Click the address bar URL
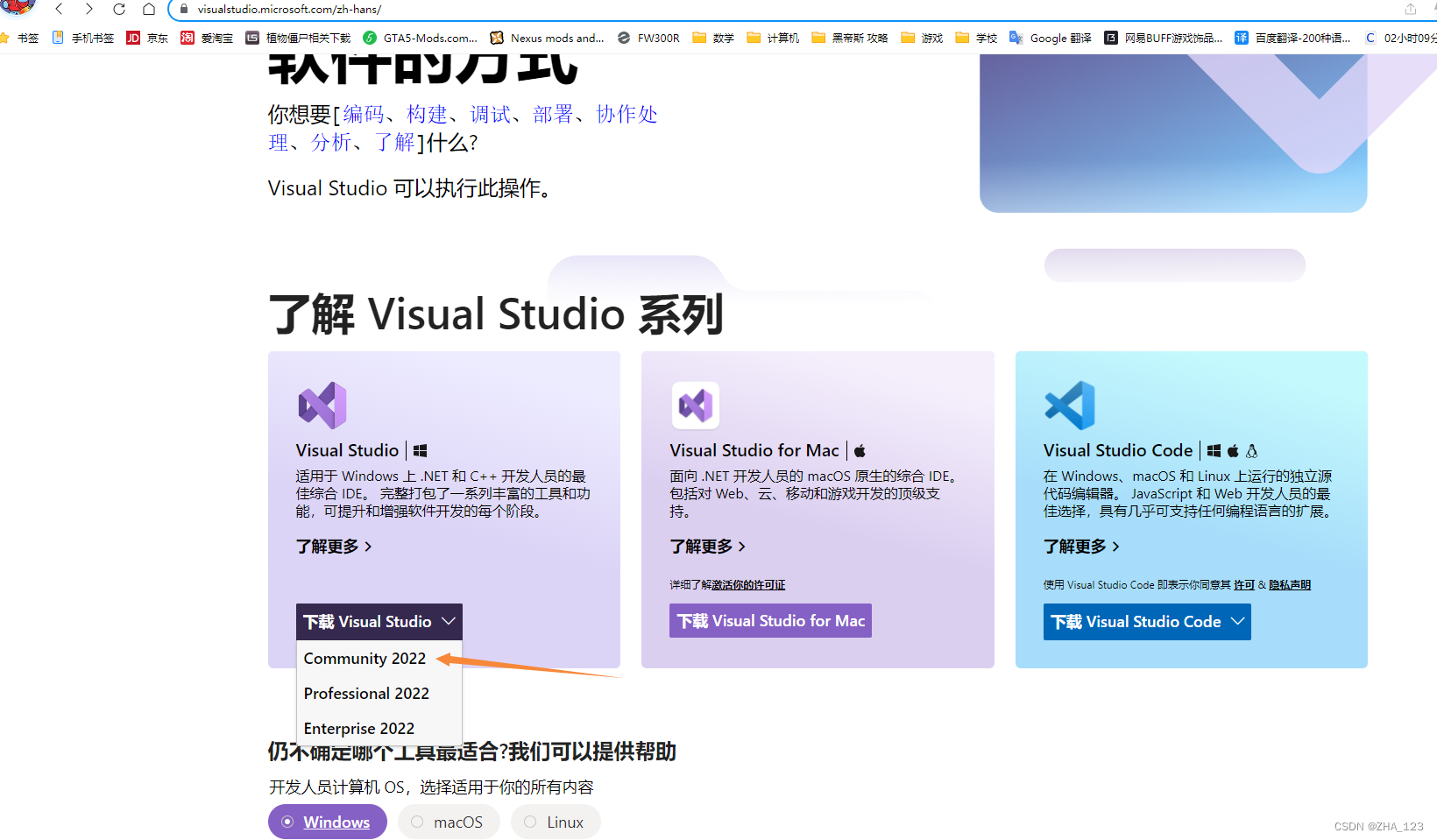Viewport: 1437px width, 840px height. click(289, 10)
